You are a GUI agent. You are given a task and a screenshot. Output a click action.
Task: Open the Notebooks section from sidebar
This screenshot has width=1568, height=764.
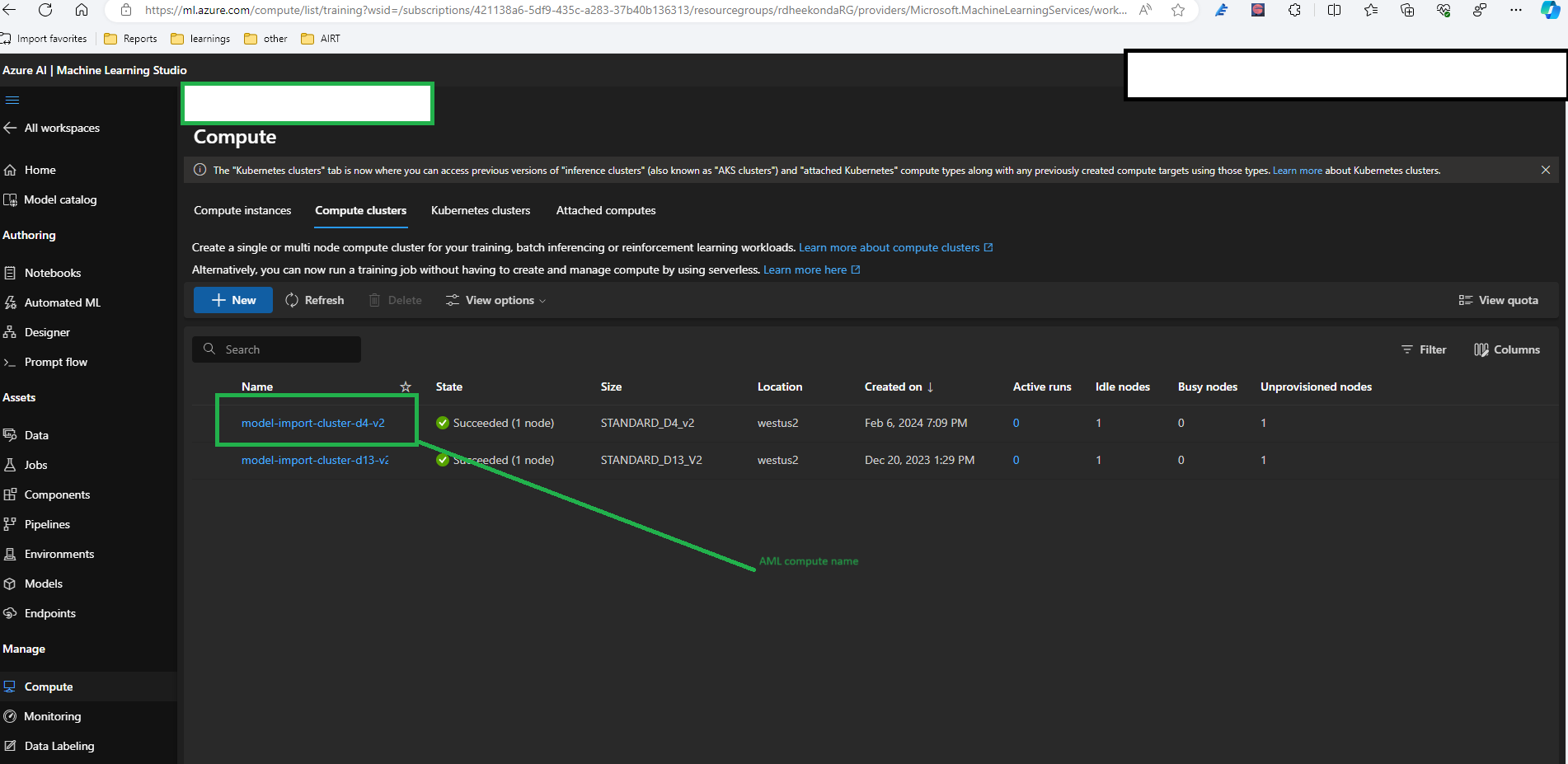tap(53, 272)
